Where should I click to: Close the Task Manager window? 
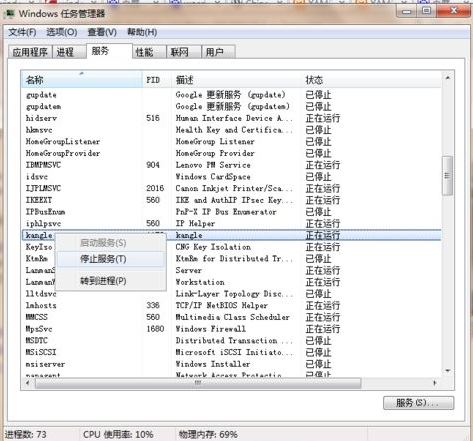coord(453,11)
